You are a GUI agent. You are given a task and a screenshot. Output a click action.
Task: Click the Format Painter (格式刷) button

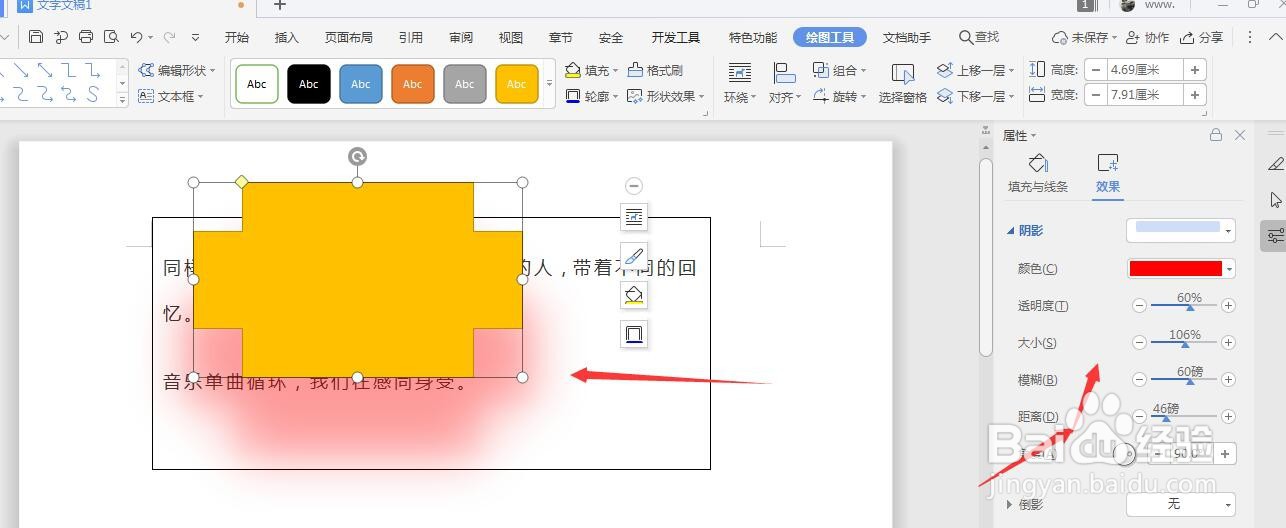click(656, 71)
